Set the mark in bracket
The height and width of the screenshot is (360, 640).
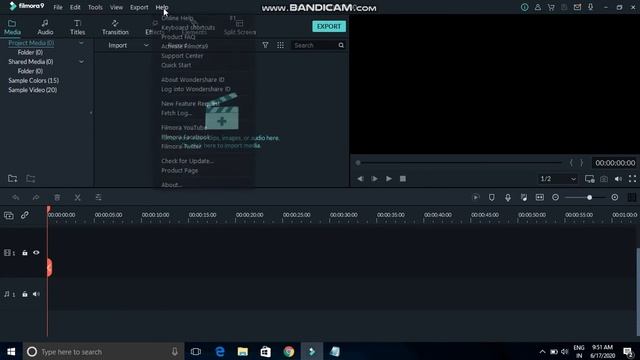[571, 163]
